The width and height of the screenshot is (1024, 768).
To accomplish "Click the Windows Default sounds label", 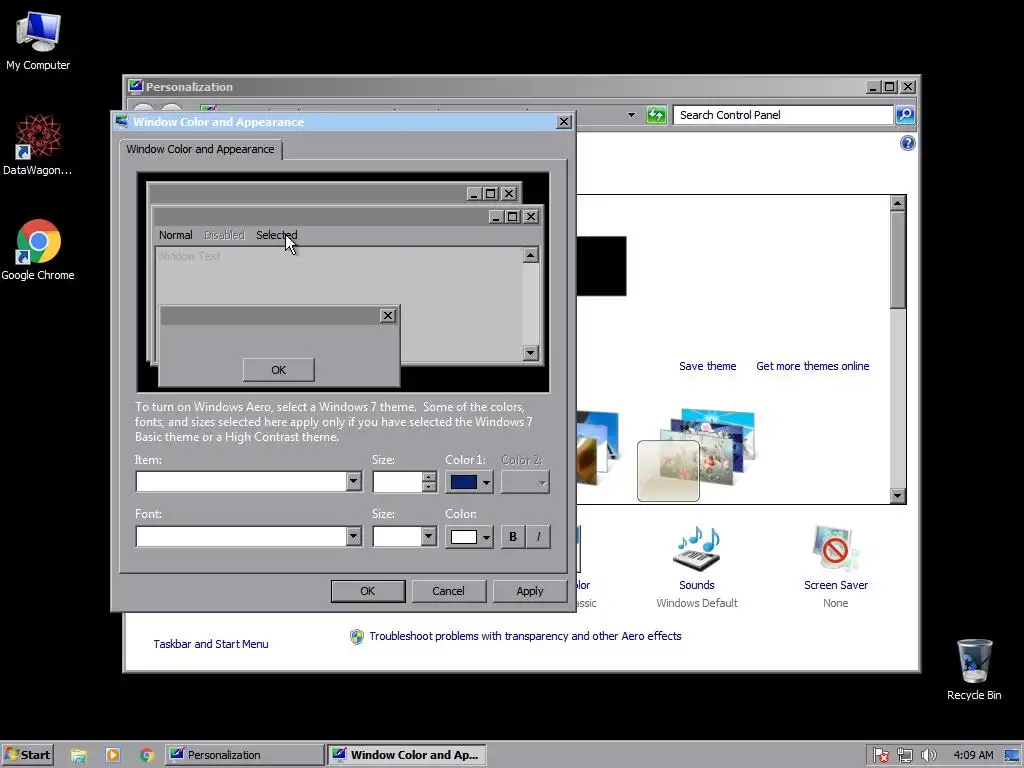I will pyautogui.click(x=696, y=603).
